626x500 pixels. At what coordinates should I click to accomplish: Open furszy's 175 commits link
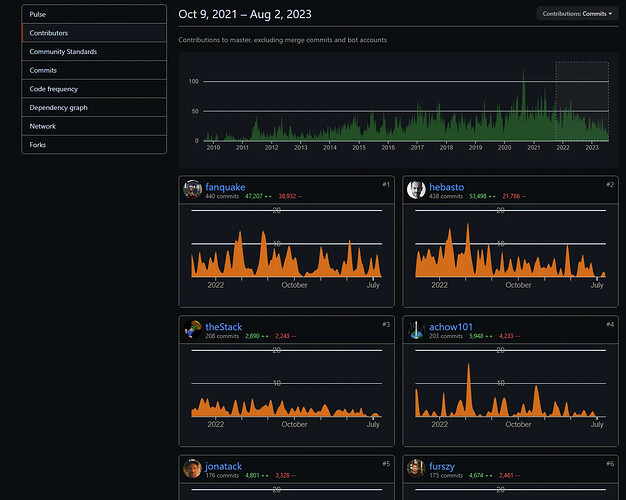click(x=446, y=475)
